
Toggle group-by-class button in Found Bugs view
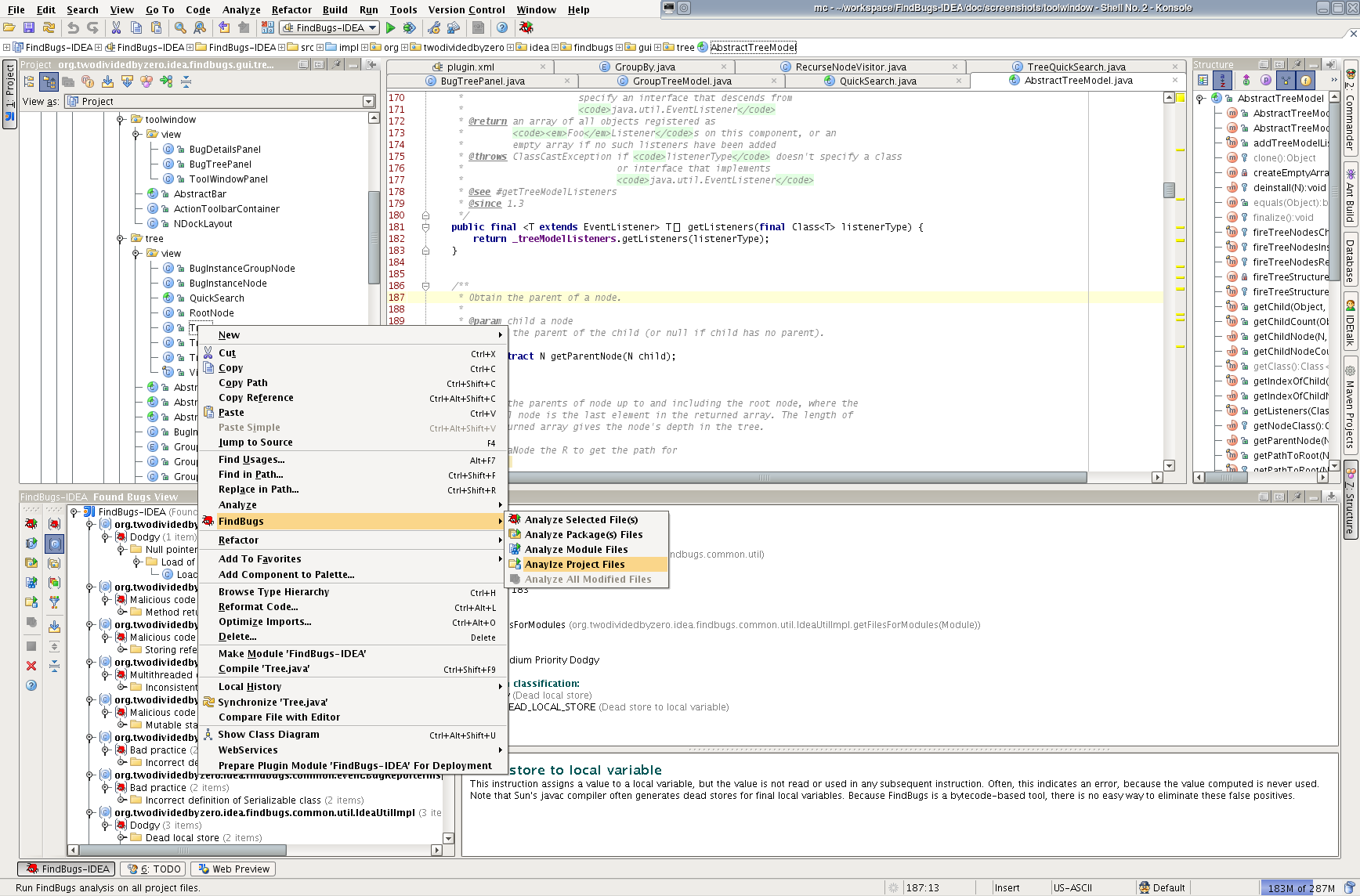point(54,544)
